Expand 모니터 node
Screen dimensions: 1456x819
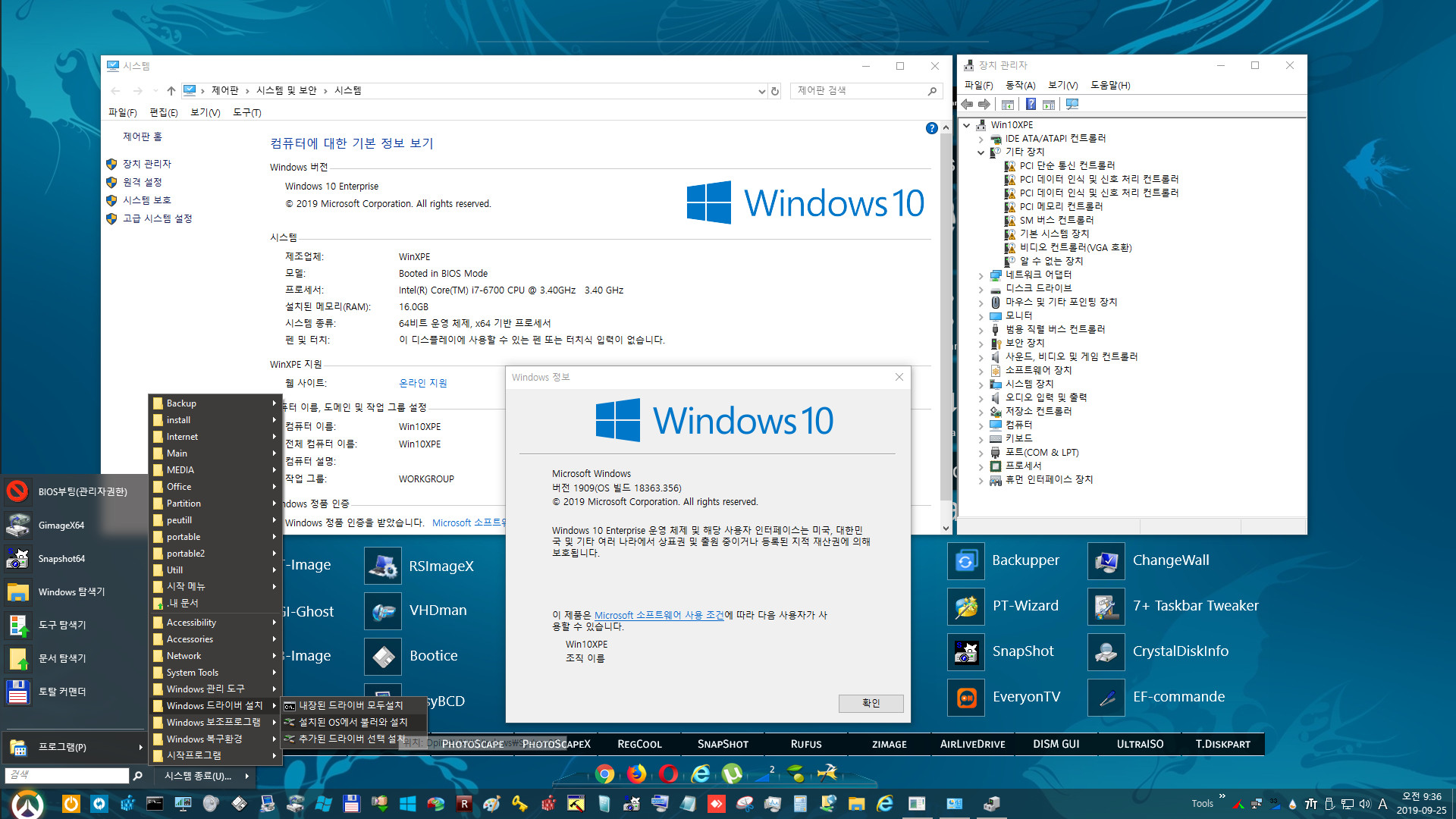[x=981, y=316]
